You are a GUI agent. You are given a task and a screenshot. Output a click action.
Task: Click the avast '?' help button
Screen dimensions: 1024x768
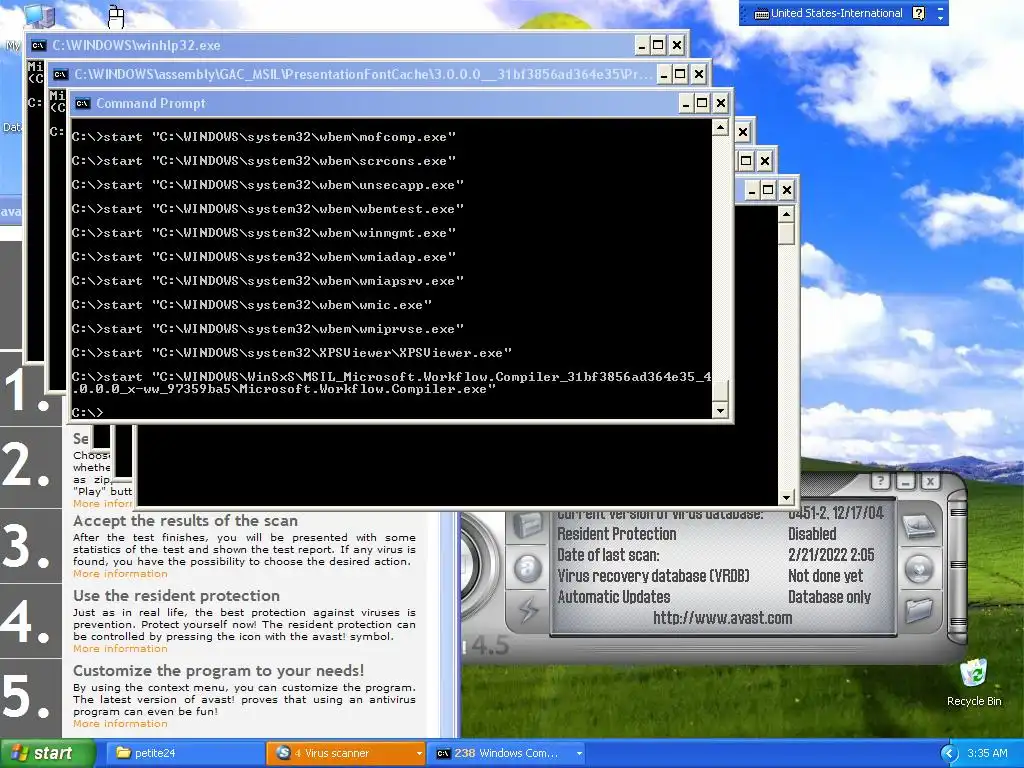[x=880, y=482]
